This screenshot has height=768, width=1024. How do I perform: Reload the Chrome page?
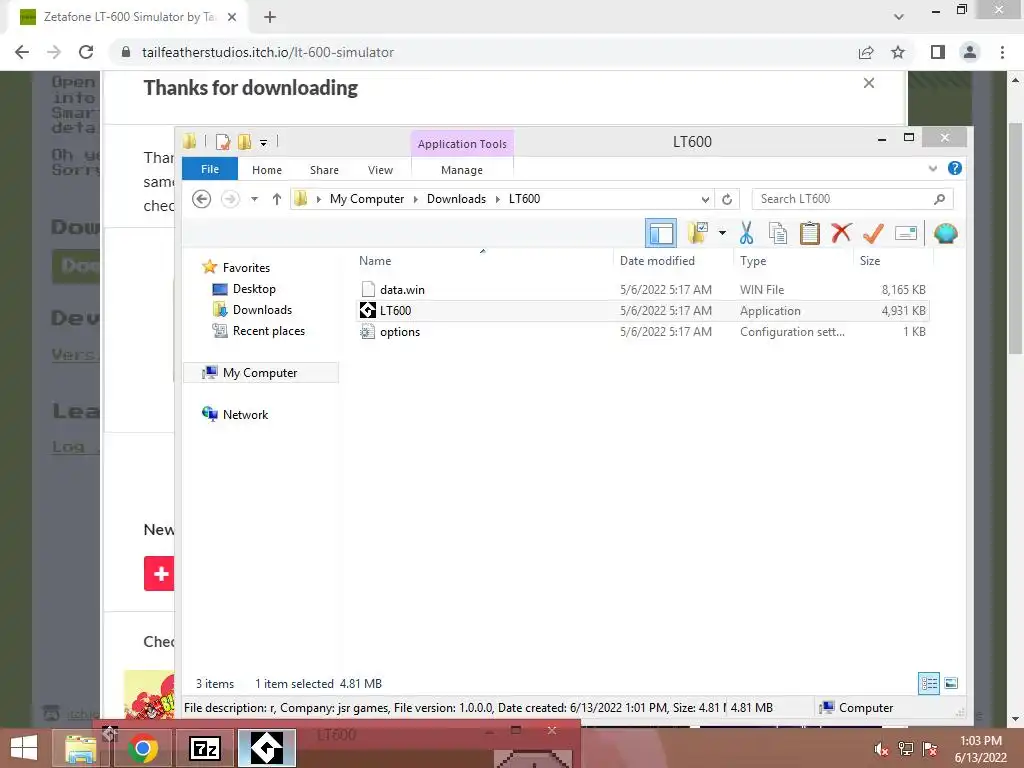pyautogui.click(x=86, y=52)
